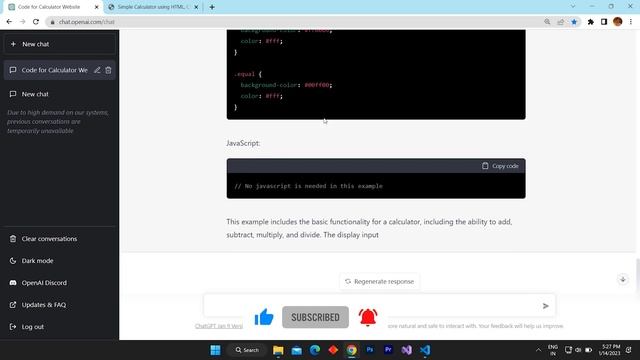Click the blue thumbs-up like icon
Viewport: 640px width, 360px height.
tap(264, 317)
